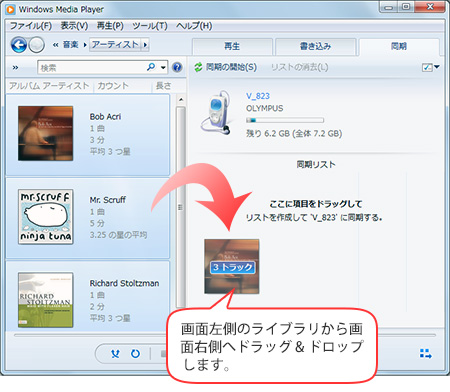Screen dimensions: 450x392
Task: Open help with the blue question mark
Action: tap(177, 67)
